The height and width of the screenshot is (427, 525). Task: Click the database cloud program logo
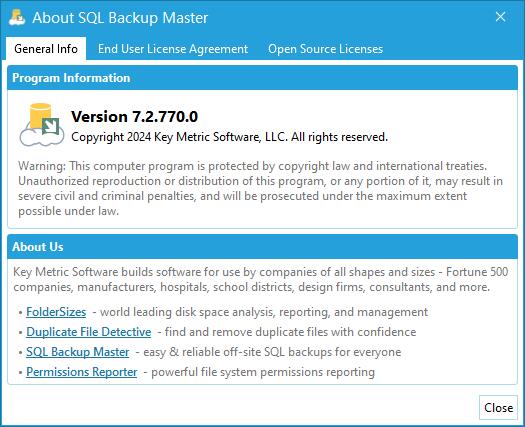click(42, 125)
